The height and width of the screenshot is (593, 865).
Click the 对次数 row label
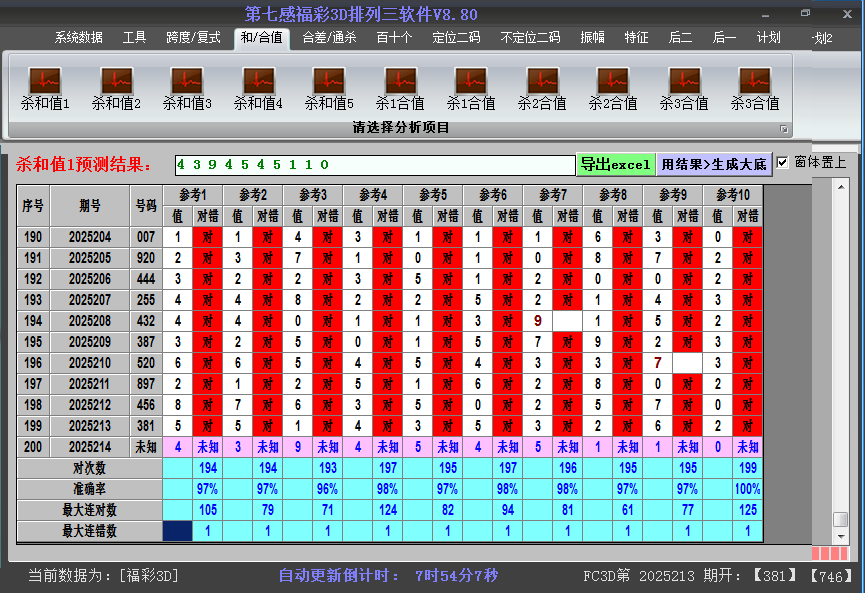[89, 468]
